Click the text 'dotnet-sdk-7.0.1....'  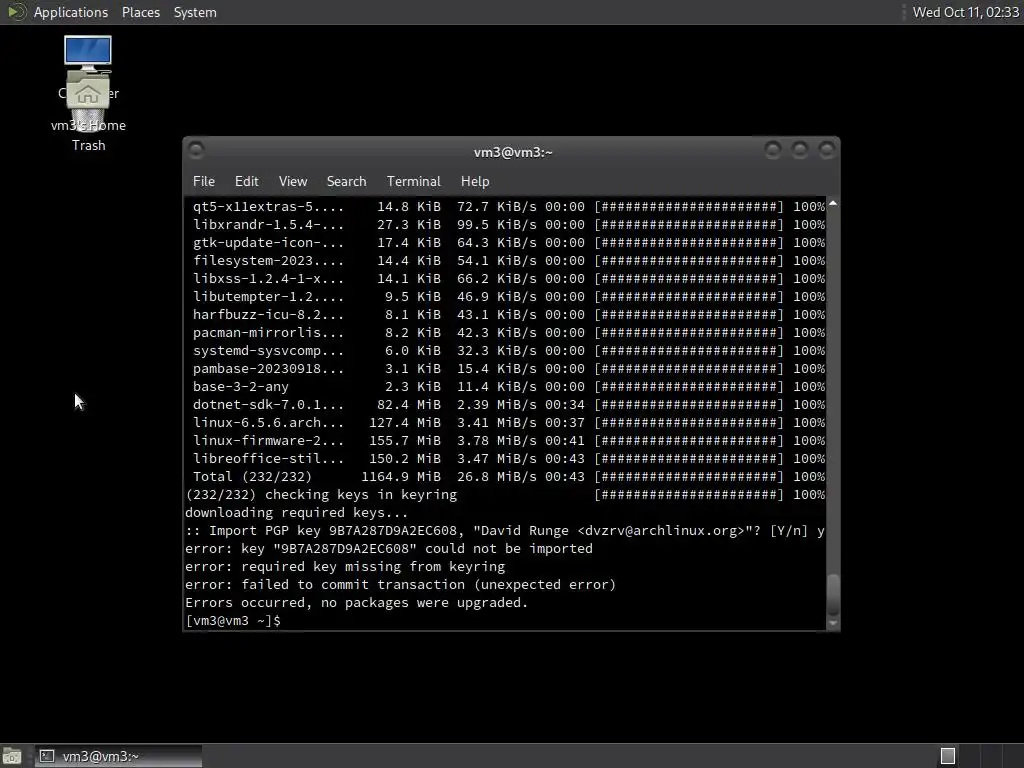[x=268, y=405]
